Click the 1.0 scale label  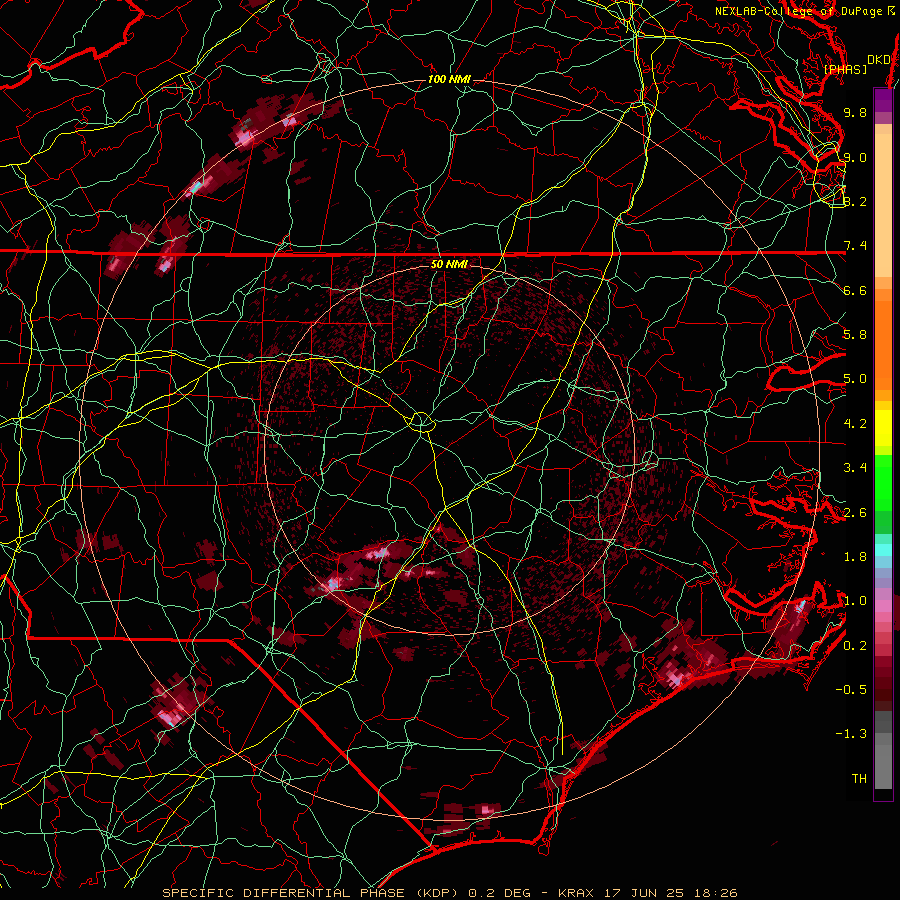(x=855, y=601)
